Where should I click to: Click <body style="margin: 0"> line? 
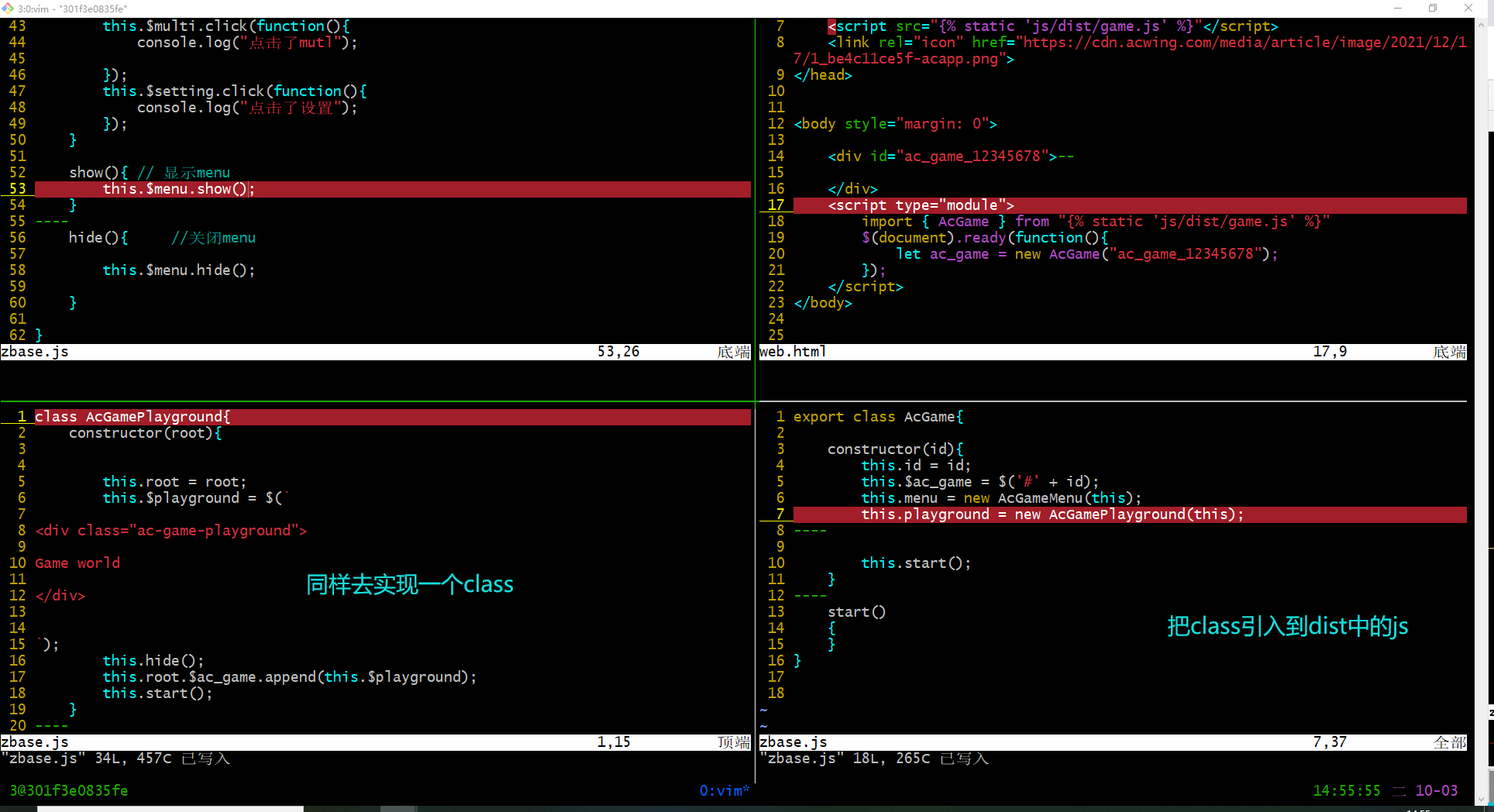[x=896, y=124]
